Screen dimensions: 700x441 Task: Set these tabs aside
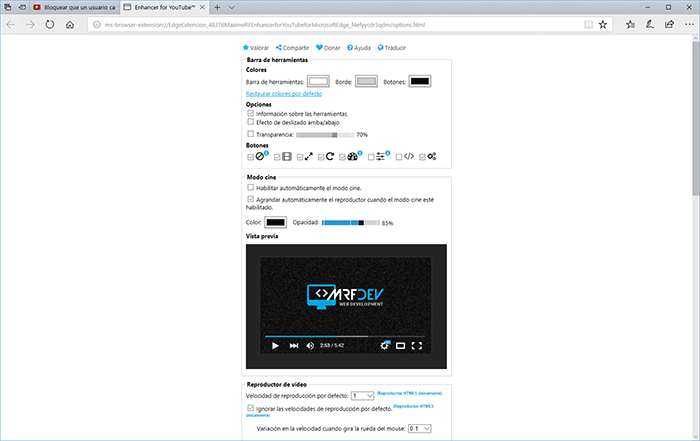point(22,7)
